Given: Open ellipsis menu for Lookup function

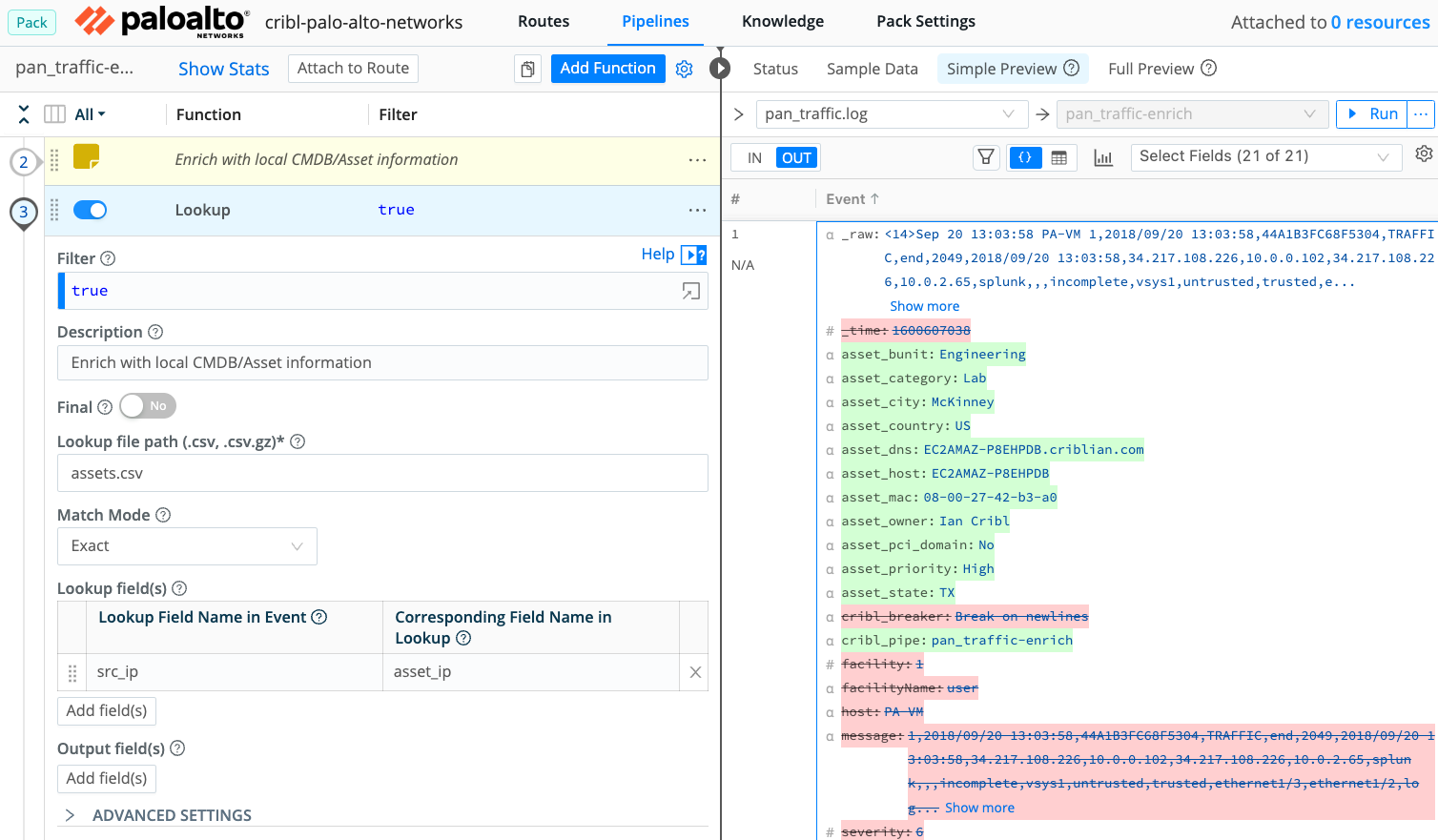Looking at the screenshot, I should 697,210.
